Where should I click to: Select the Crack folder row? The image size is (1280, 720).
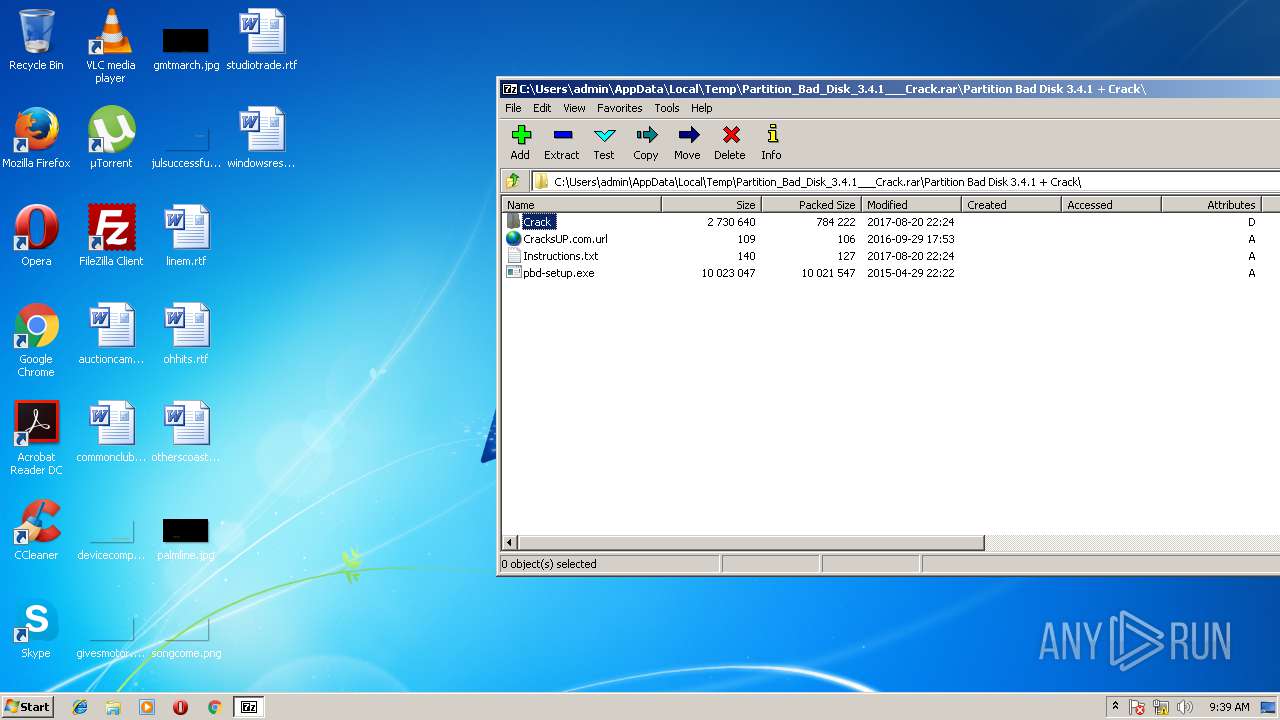pos(890,222)
